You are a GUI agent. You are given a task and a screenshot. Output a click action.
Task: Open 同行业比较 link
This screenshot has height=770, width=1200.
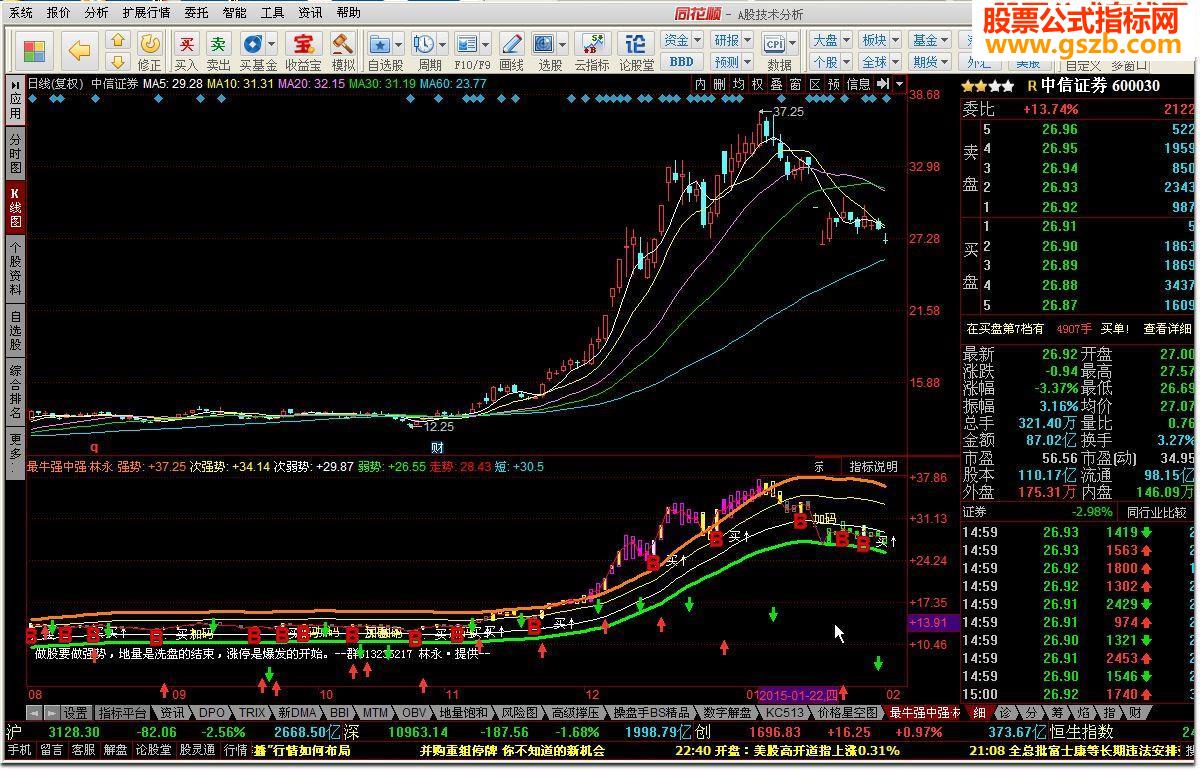point(1159,512)
